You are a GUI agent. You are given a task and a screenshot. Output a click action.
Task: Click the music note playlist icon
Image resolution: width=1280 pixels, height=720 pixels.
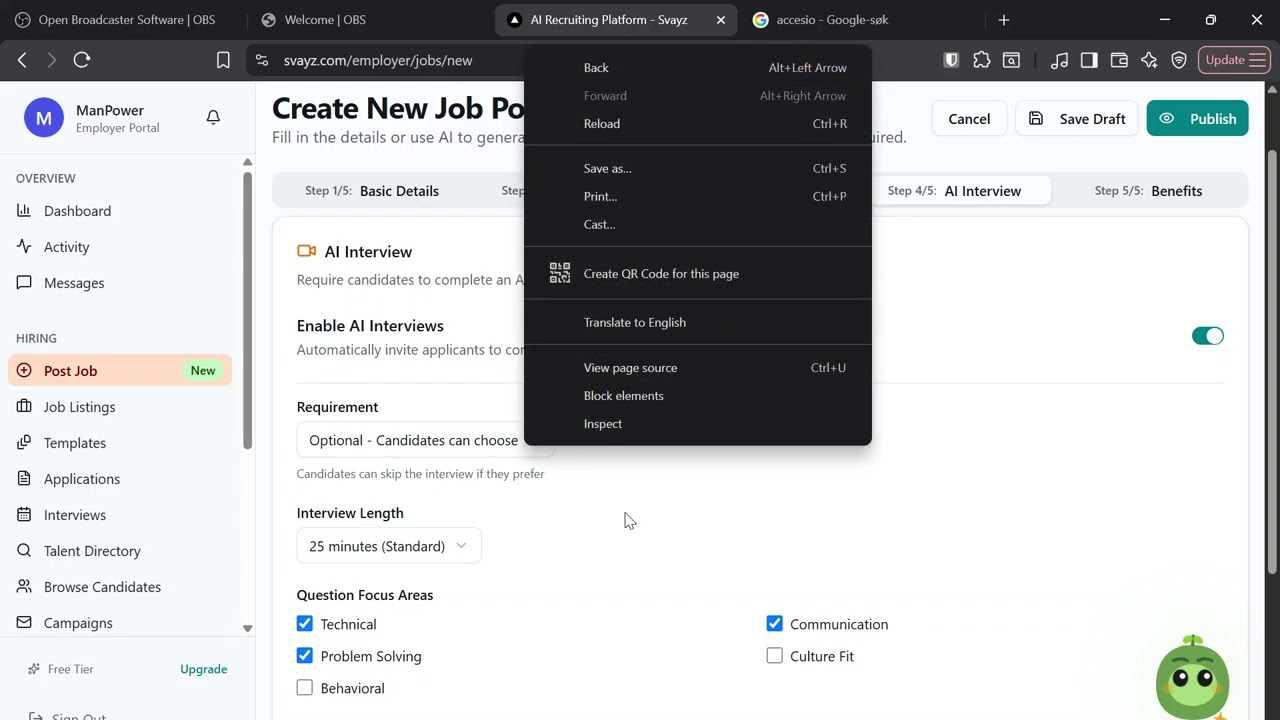pos(1059,60)
